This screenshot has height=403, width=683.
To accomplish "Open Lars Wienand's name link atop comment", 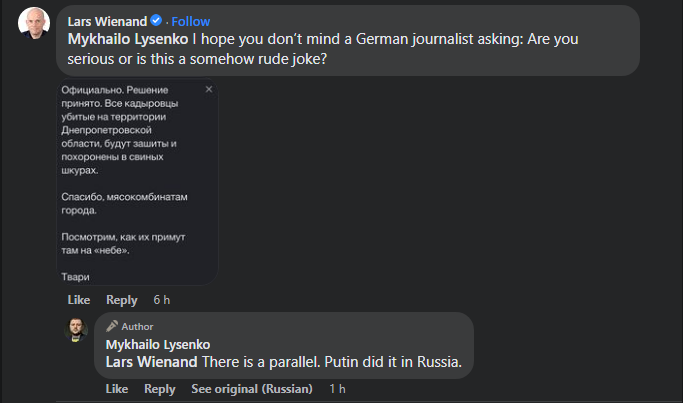I will [107, 21].
